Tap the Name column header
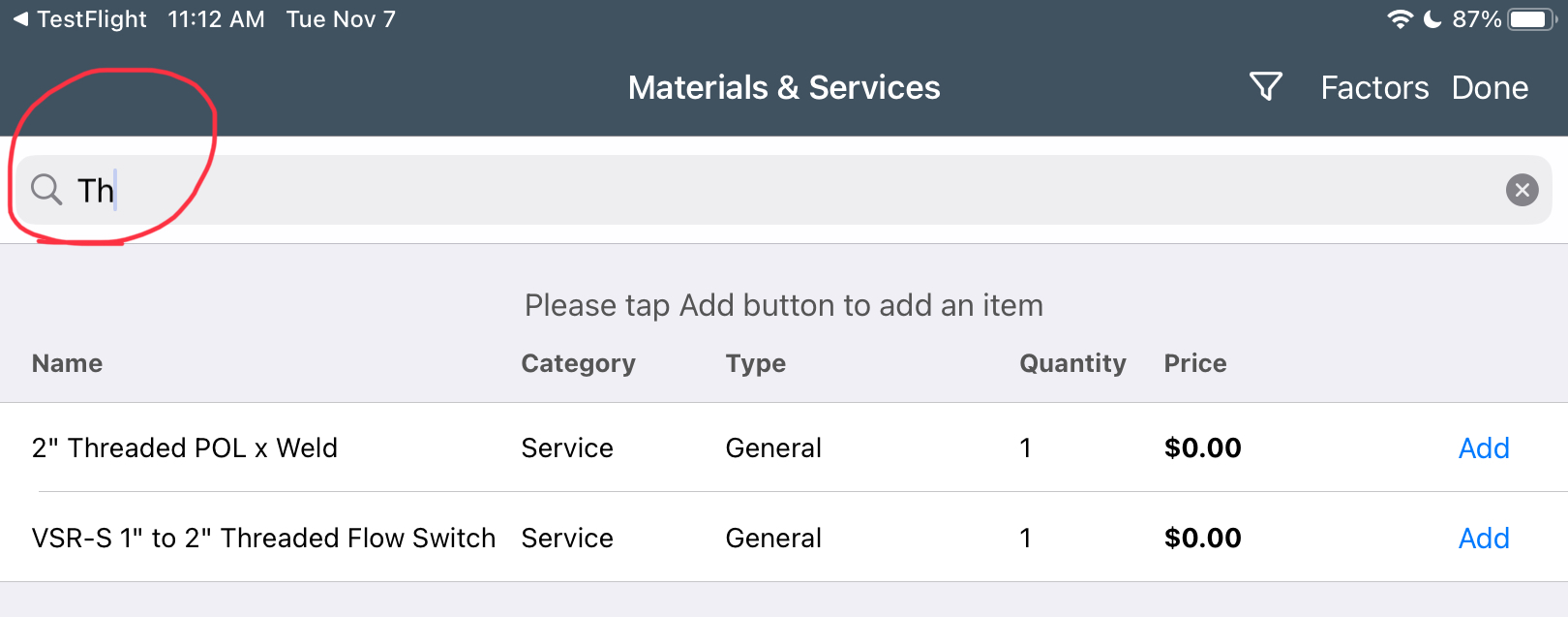 click(67, 363)
